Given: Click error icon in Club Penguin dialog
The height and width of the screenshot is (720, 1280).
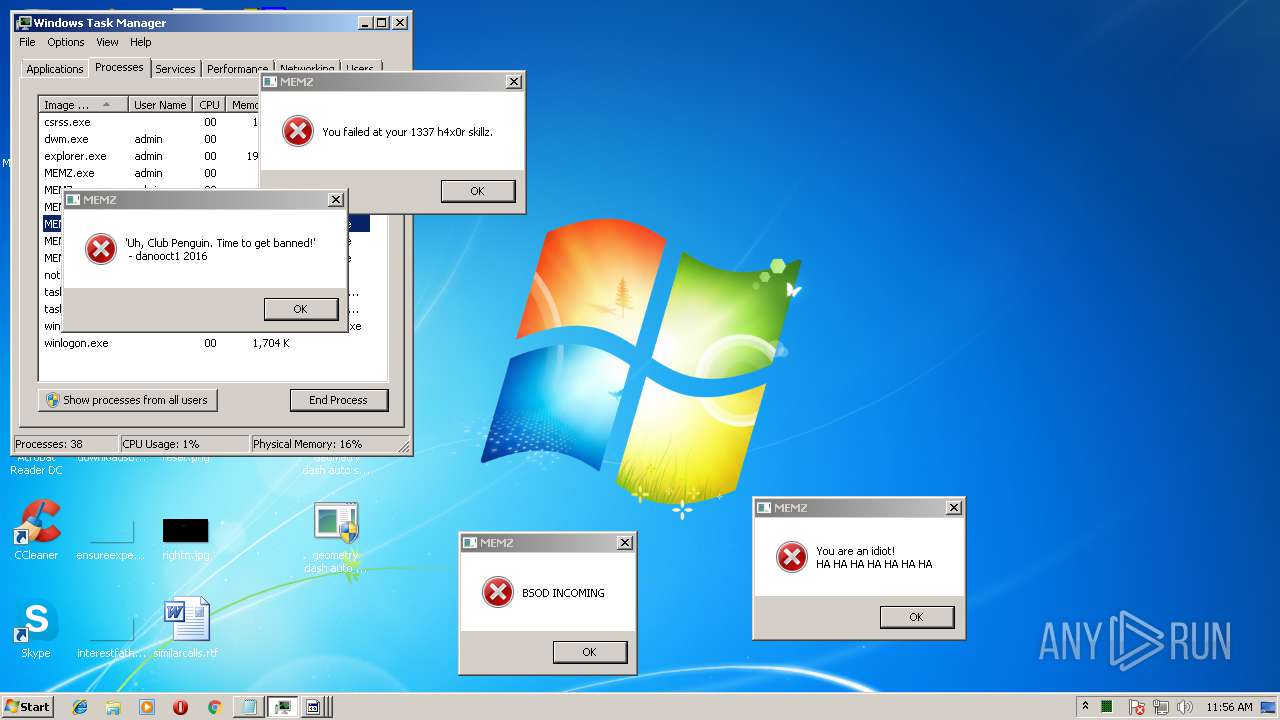Looking at the screenshot, I should [x=101, y=249].
